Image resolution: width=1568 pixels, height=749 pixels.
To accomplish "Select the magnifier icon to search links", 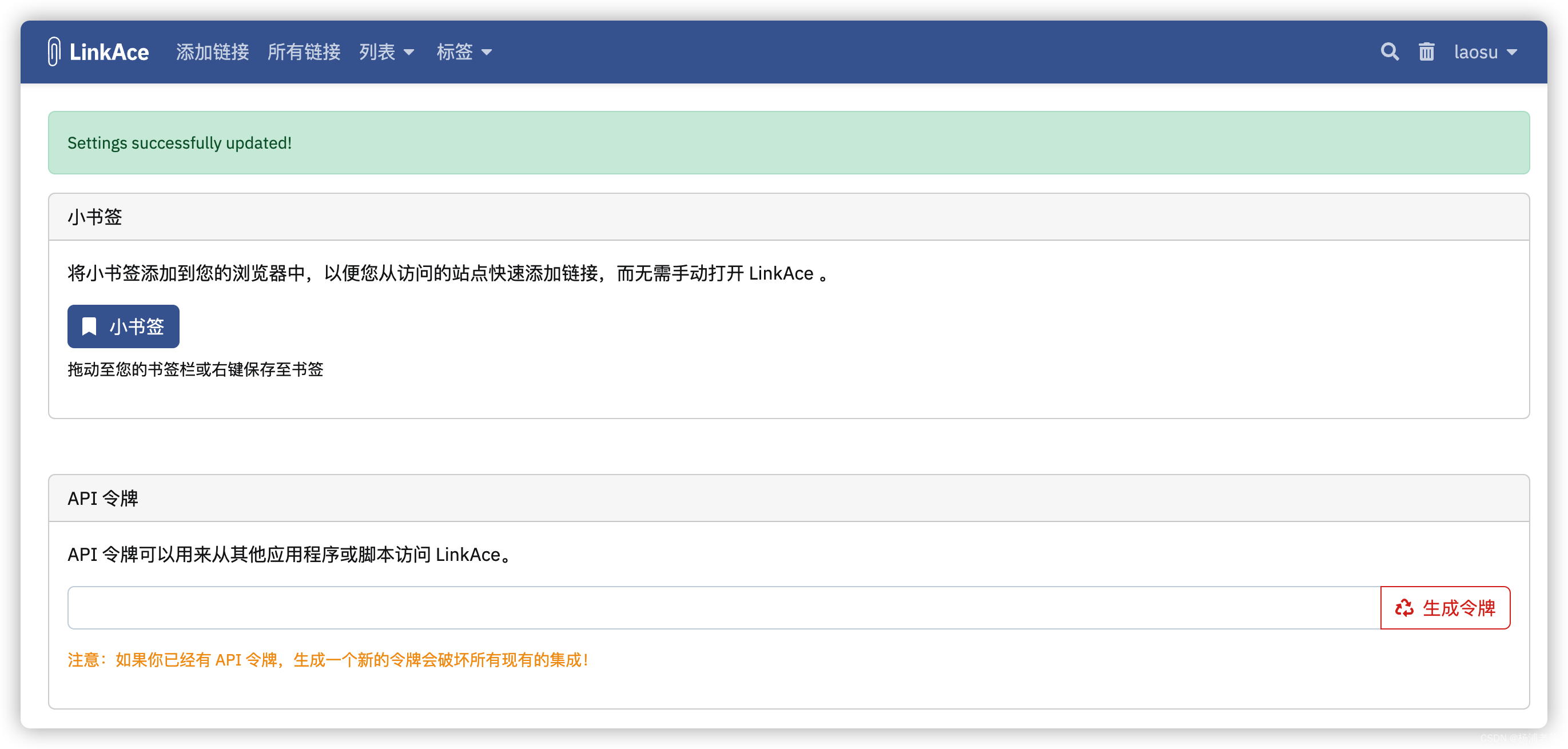I will tap(1390, 51).
